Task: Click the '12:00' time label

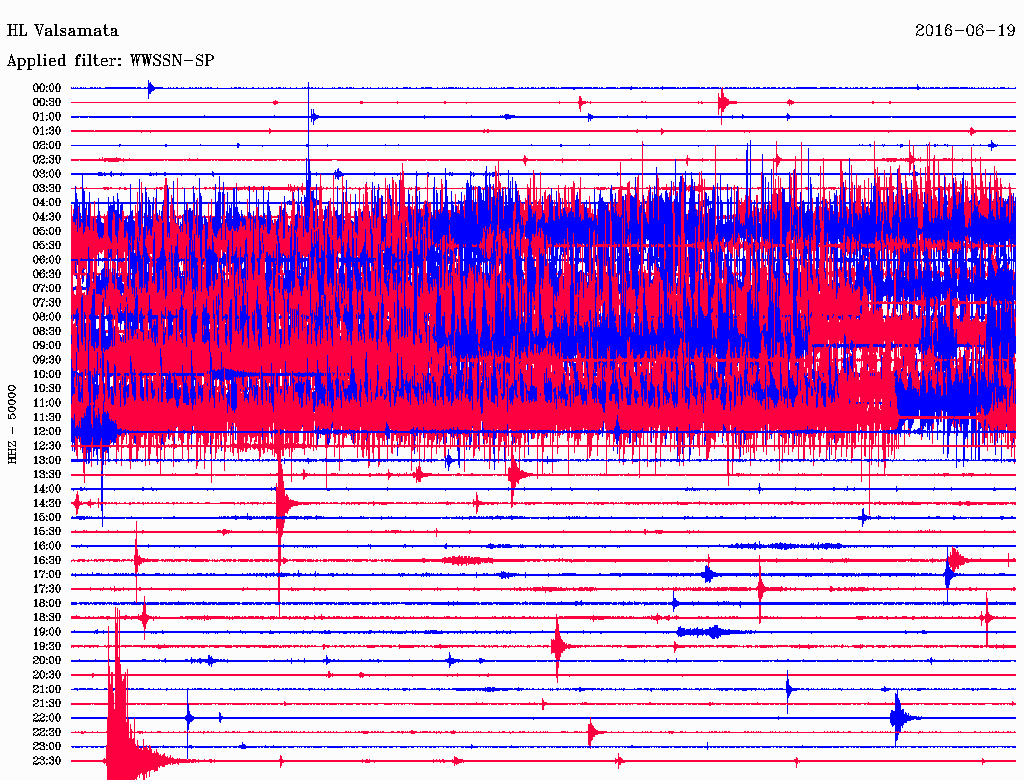Action: [x=47, y=431]
